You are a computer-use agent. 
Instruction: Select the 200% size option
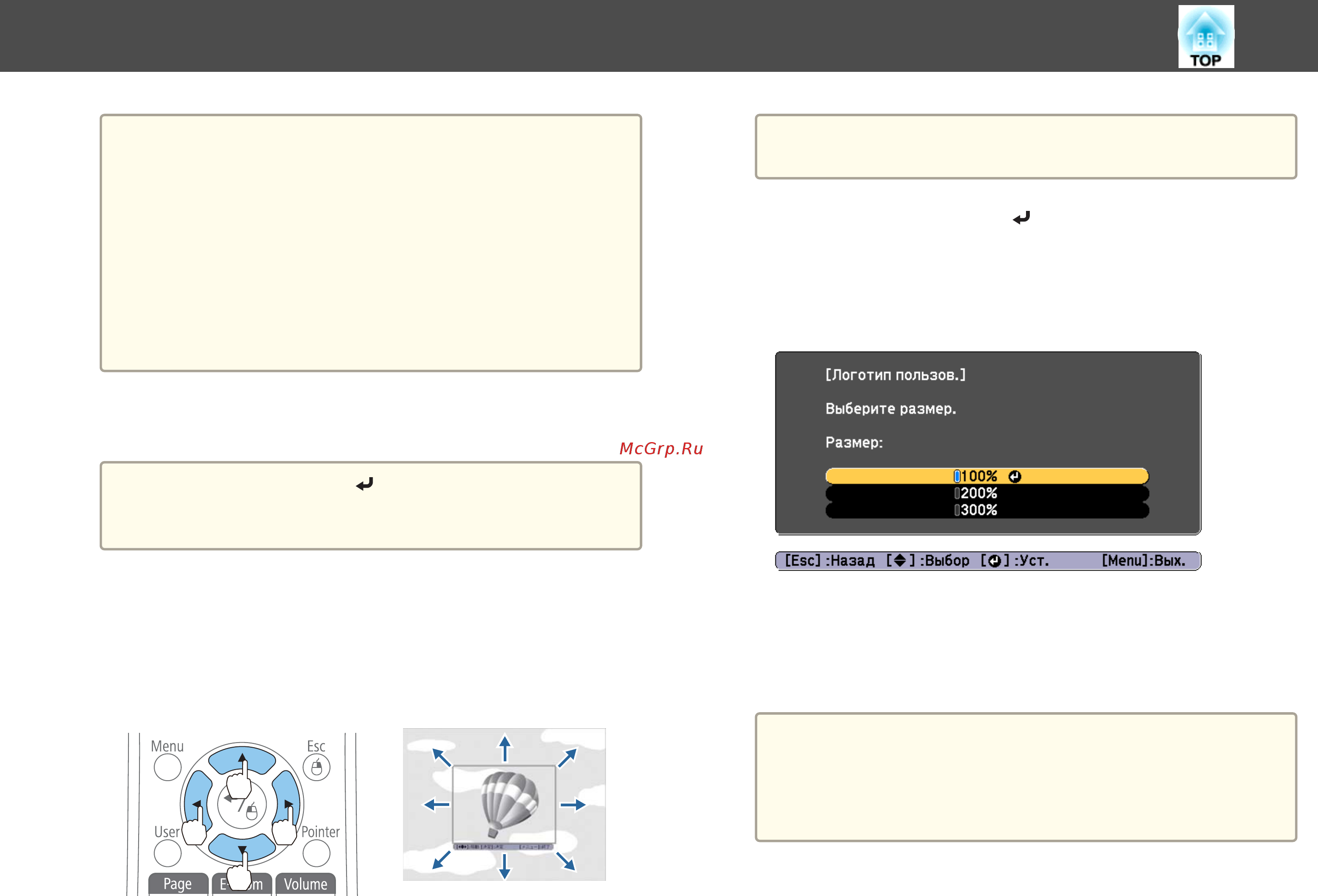tap(987, 493)
